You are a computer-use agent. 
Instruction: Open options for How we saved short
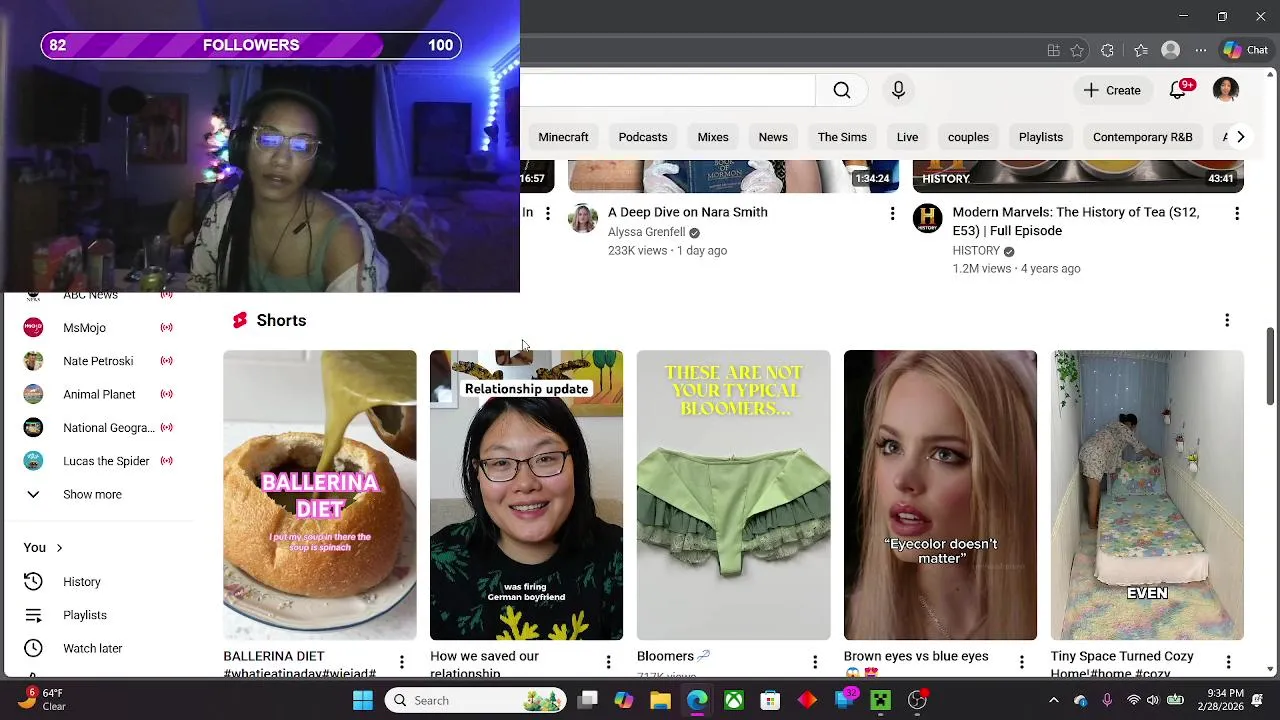point(608,662)
